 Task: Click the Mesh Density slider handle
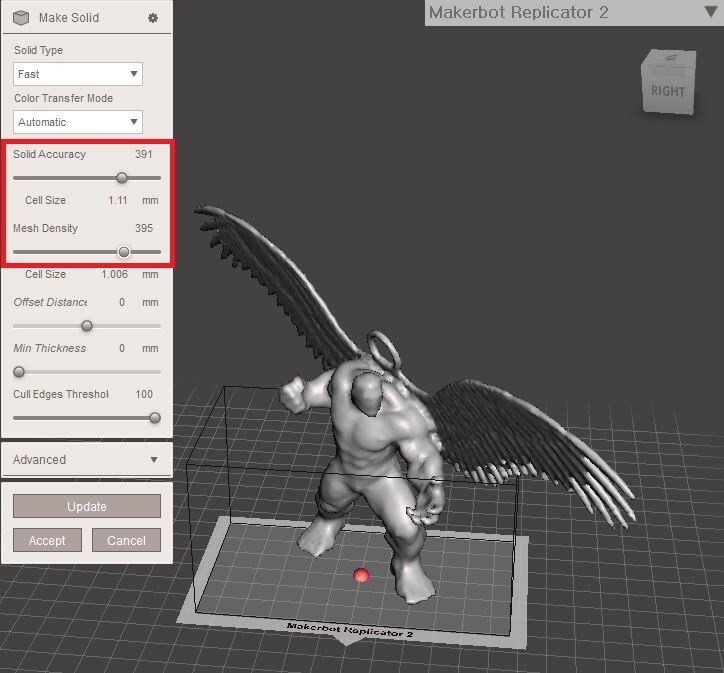(x=124, y=252)
